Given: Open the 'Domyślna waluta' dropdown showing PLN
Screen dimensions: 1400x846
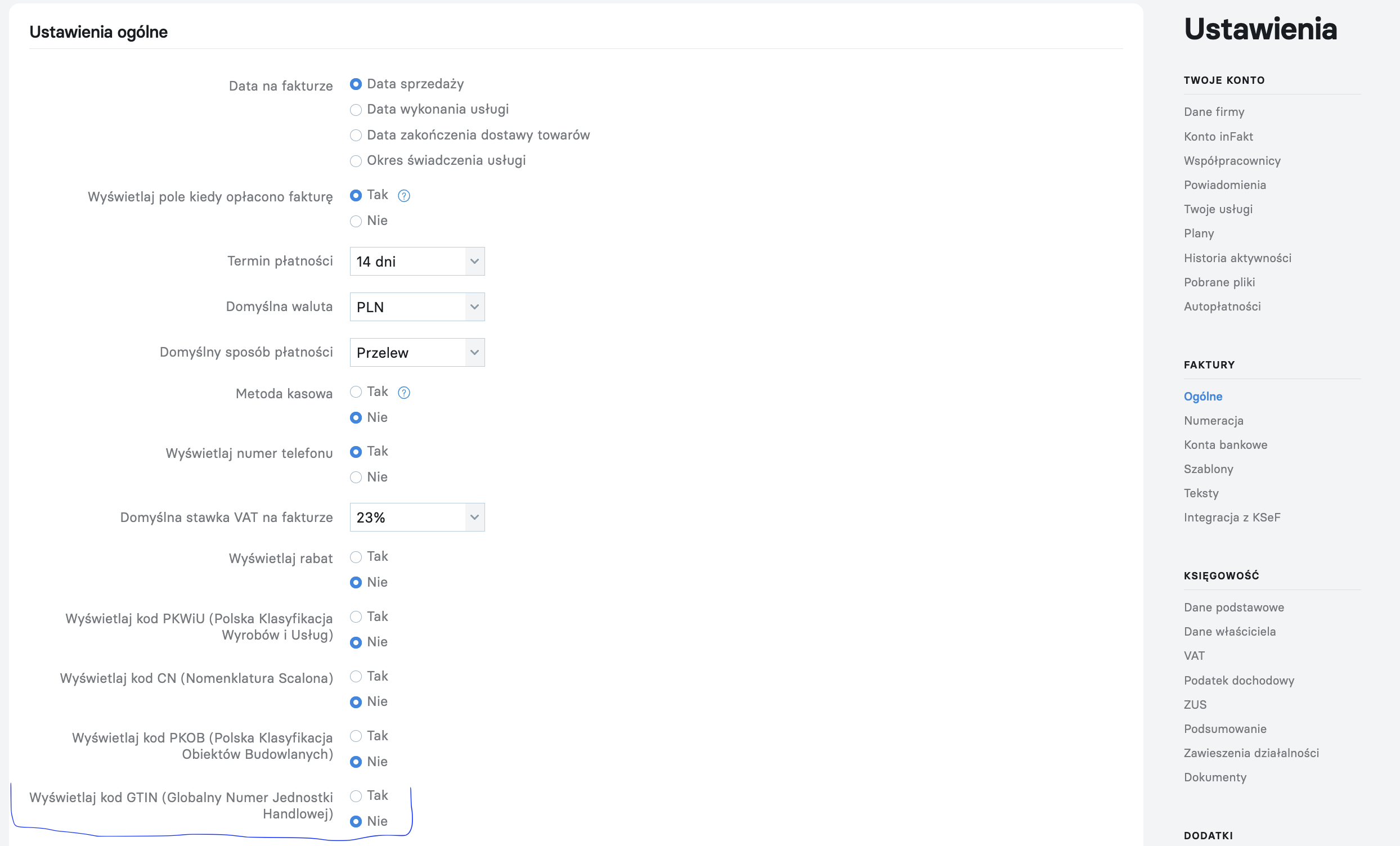Looking at the screenshot, I should coord(417,307).
